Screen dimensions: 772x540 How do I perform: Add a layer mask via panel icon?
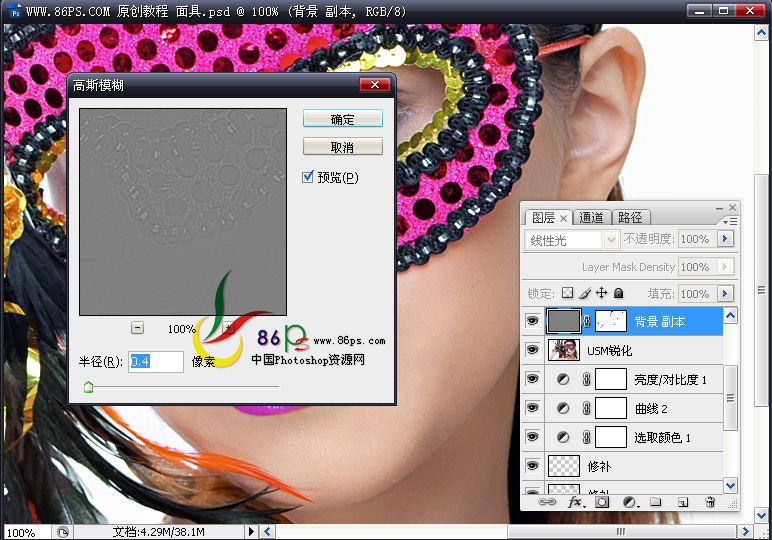click(x=602, y=503)
